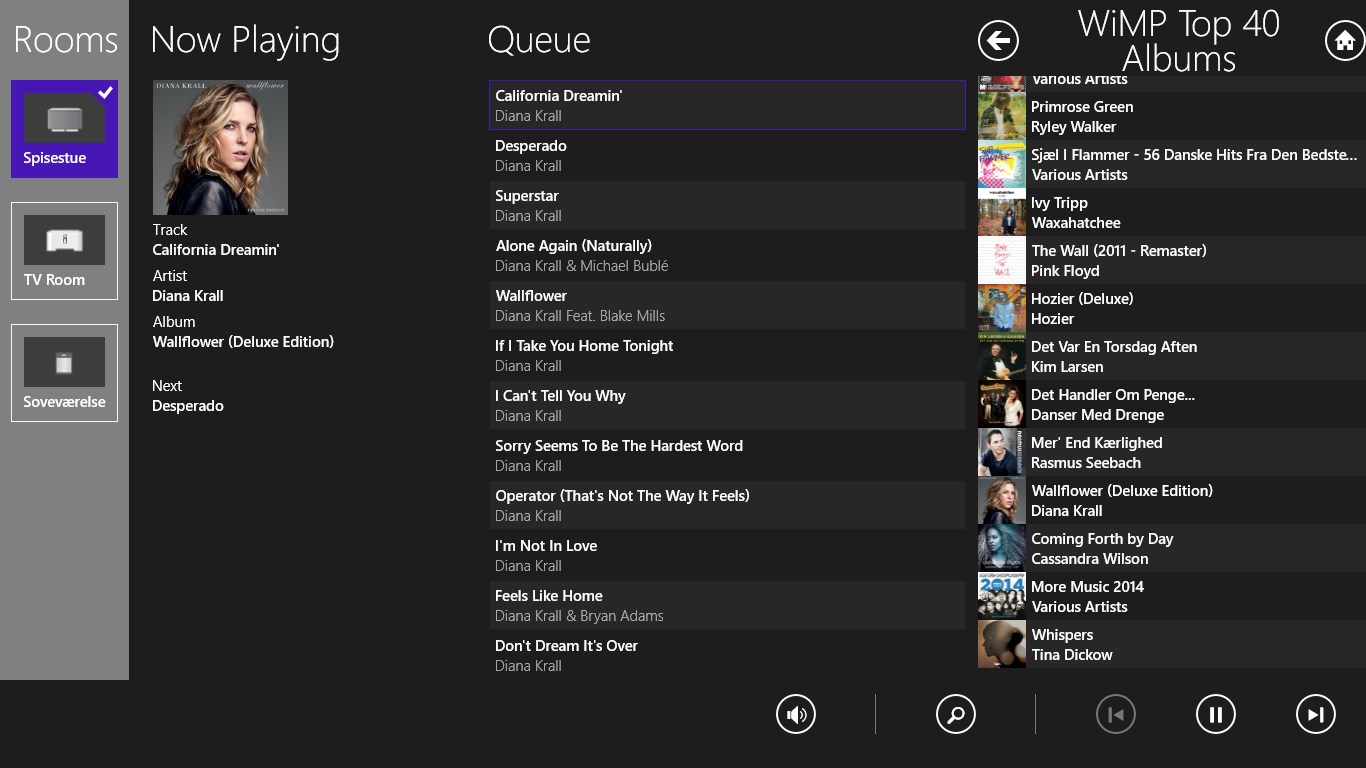Image resolution: width=1366 pixels, height=768 pixels.
Task: Open Sjæl I Flammer album
Action: [x=1172, y=164]
